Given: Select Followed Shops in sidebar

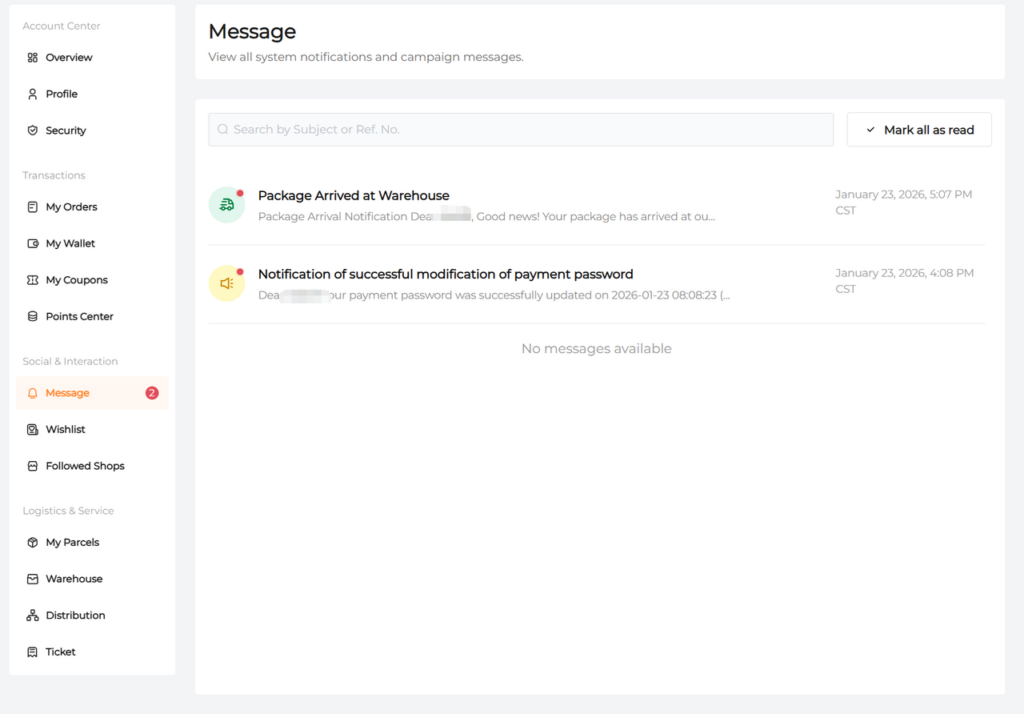Looking at the screenshot, I should click(x=84, y=466).
